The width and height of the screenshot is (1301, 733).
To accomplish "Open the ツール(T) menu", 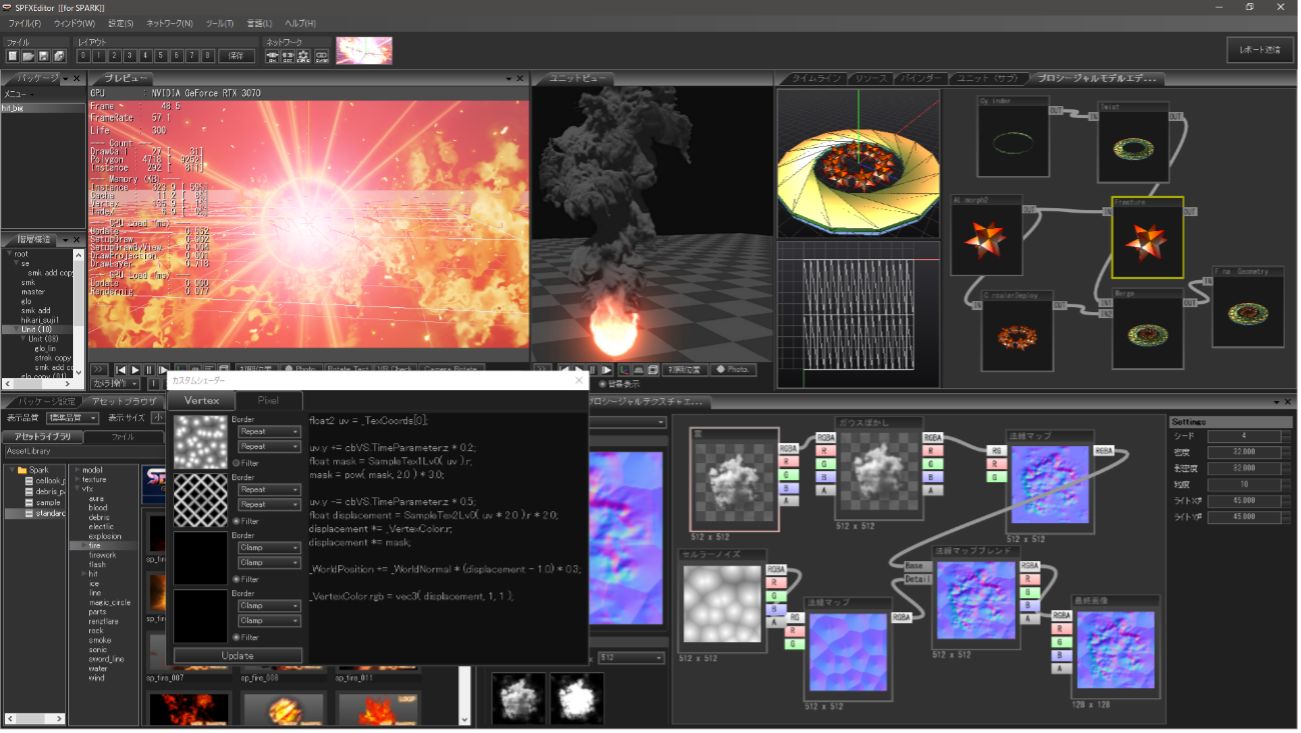I will click(219, 22).
